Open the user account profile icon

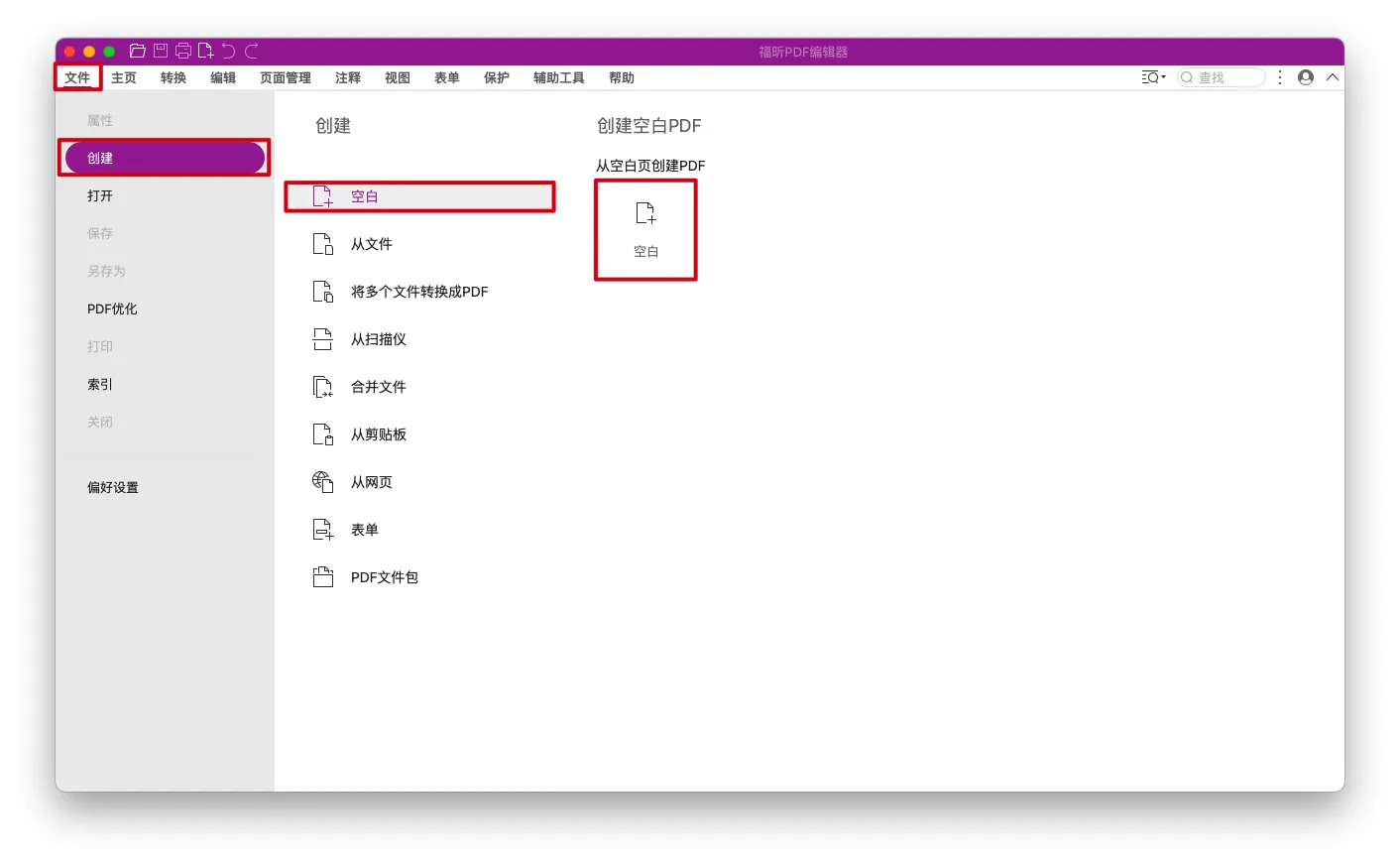click(1306, 77)
